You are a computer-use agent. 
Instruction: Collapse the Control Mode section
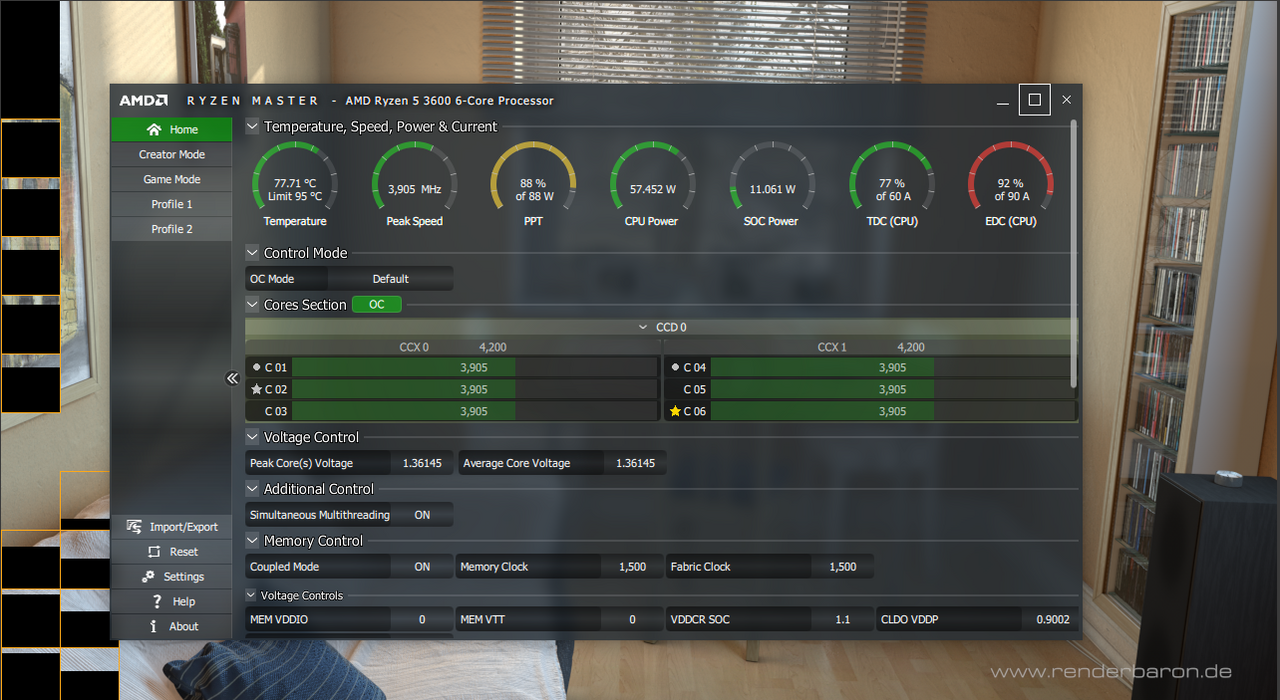tap(252, 253)
